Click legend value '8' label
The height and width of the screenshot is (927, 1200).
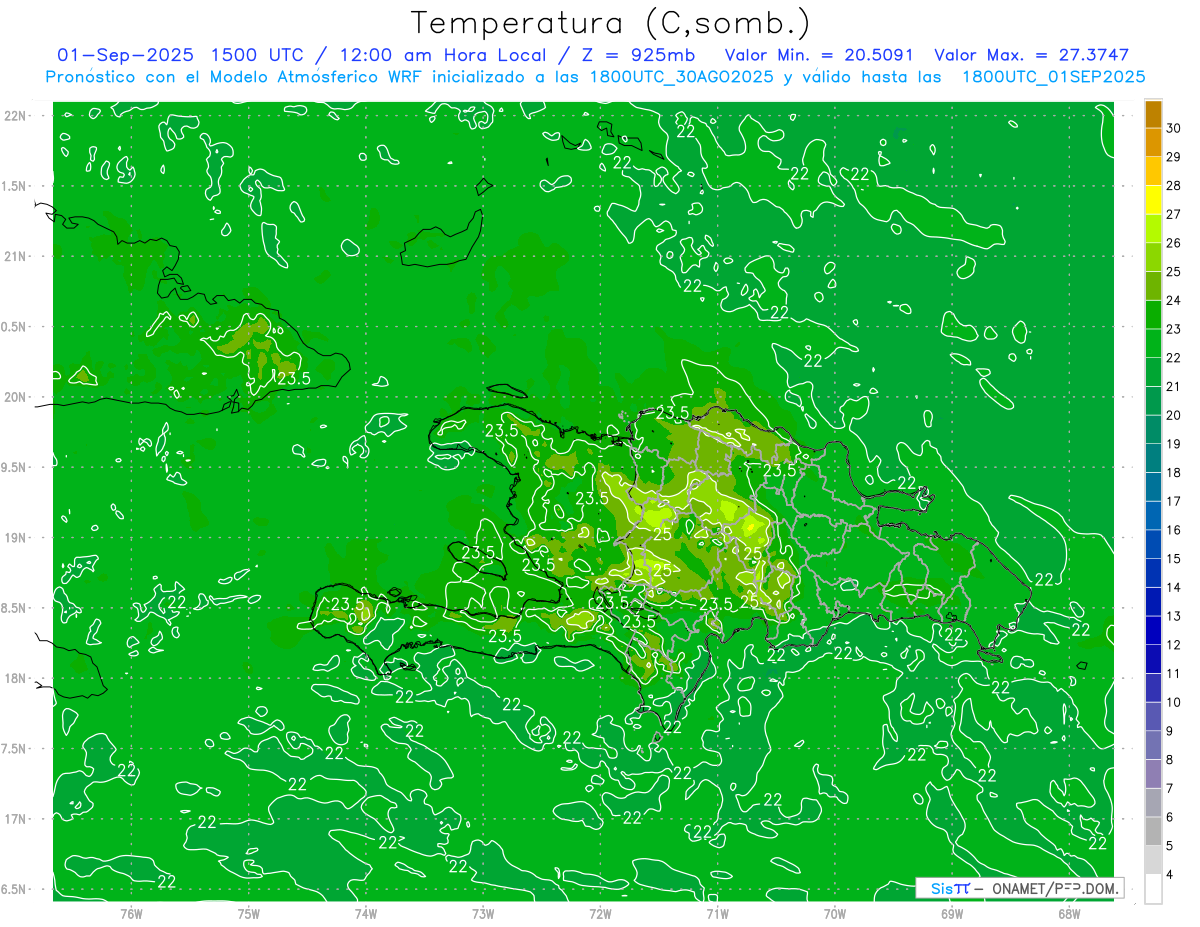tap(1172, 760)
